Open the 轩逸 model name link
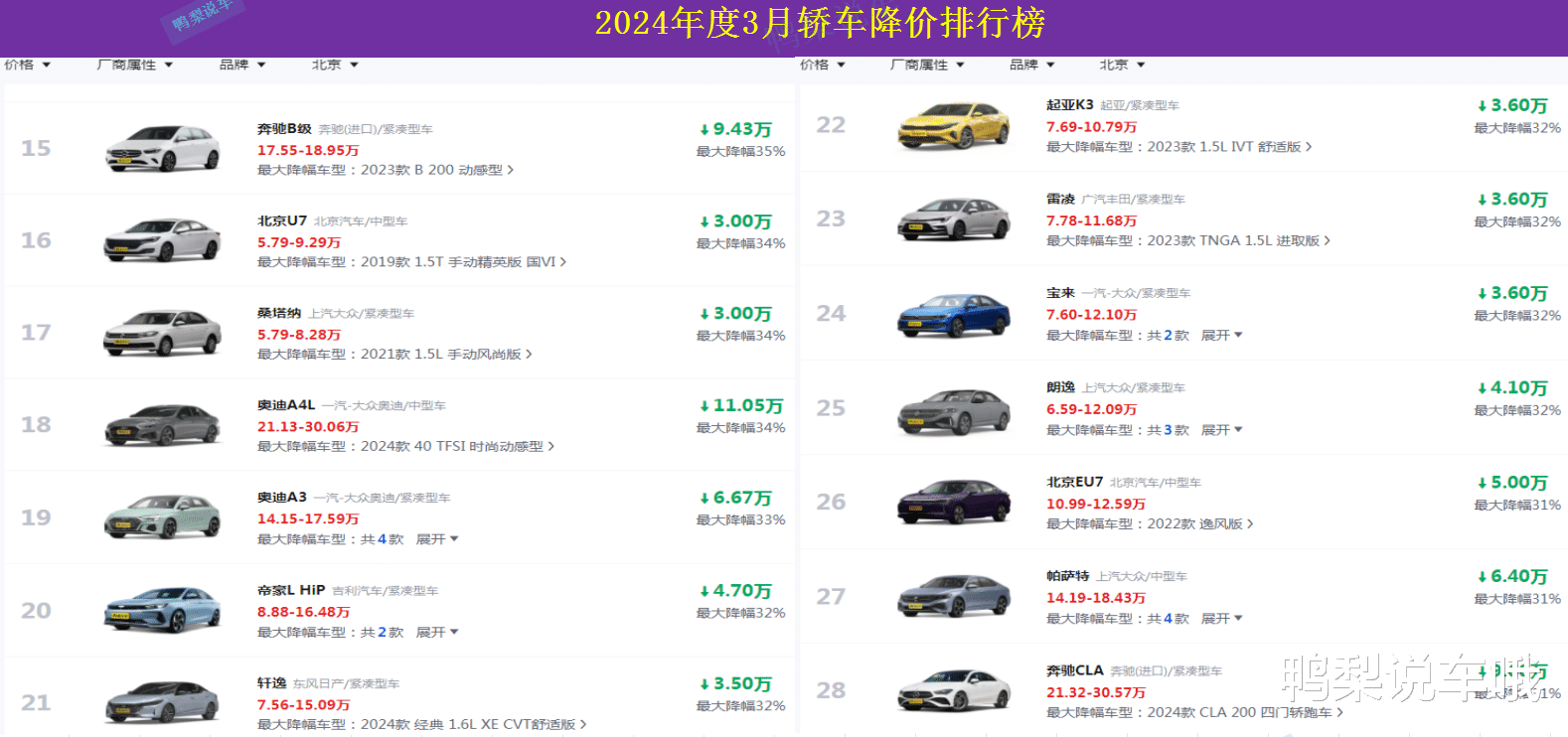Screen dimensions: 1568x737 [271, 683]
